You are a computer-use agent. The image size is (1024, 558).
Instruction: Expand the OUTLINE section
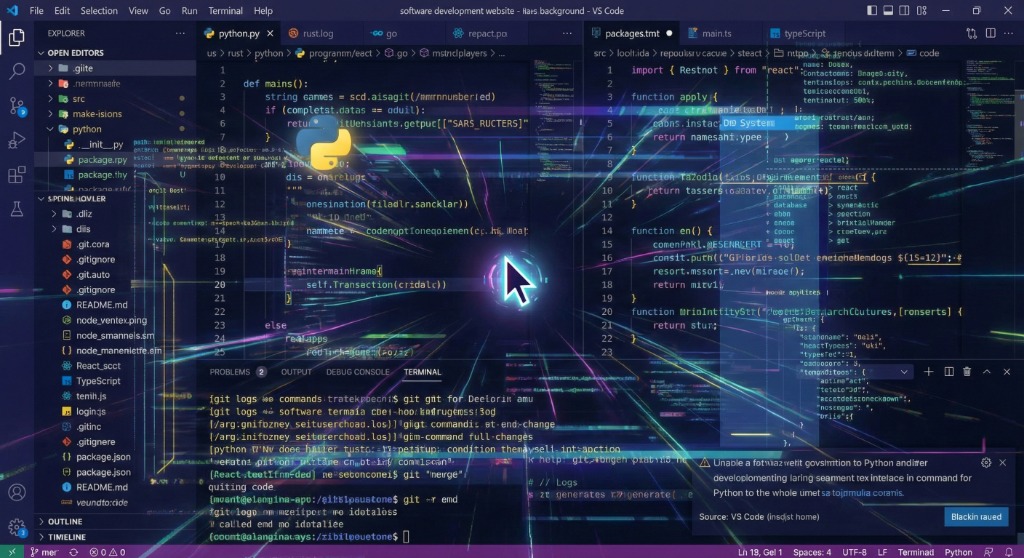click(x=42, y=521)
